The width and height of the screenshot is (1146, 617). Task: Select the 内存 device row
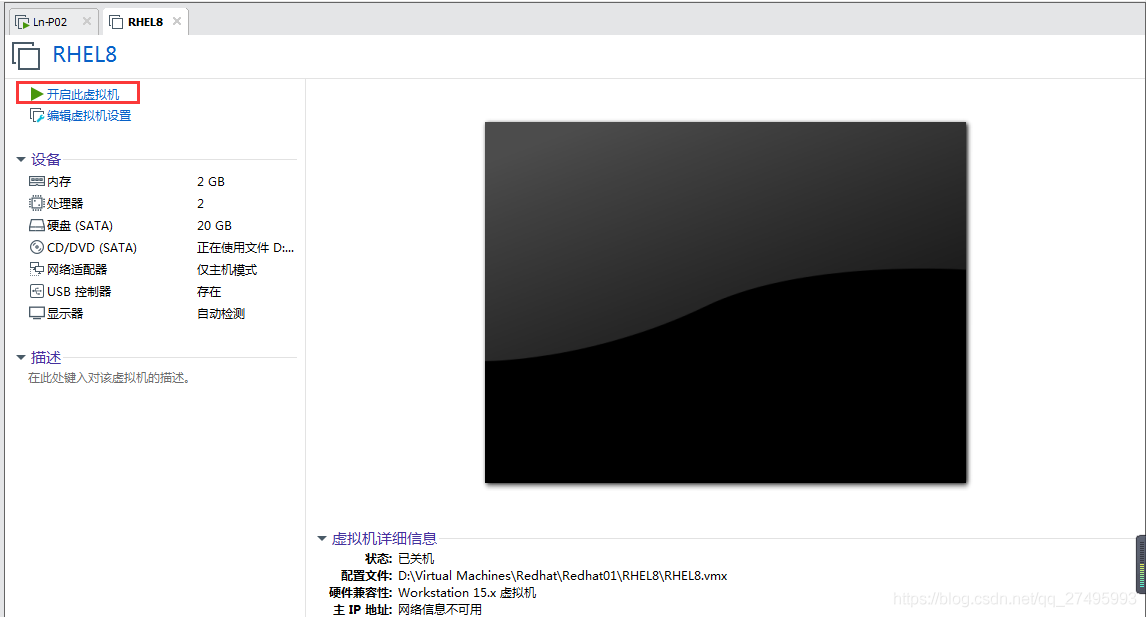point(162,181)
